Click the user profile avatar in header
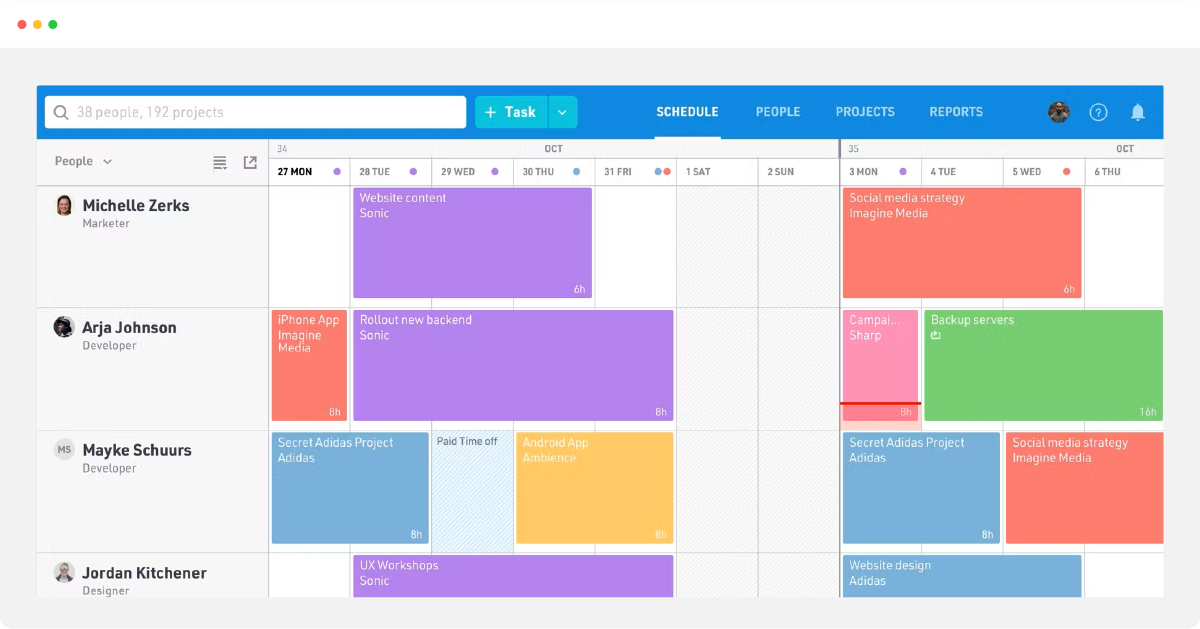 tap(1059, 112)
